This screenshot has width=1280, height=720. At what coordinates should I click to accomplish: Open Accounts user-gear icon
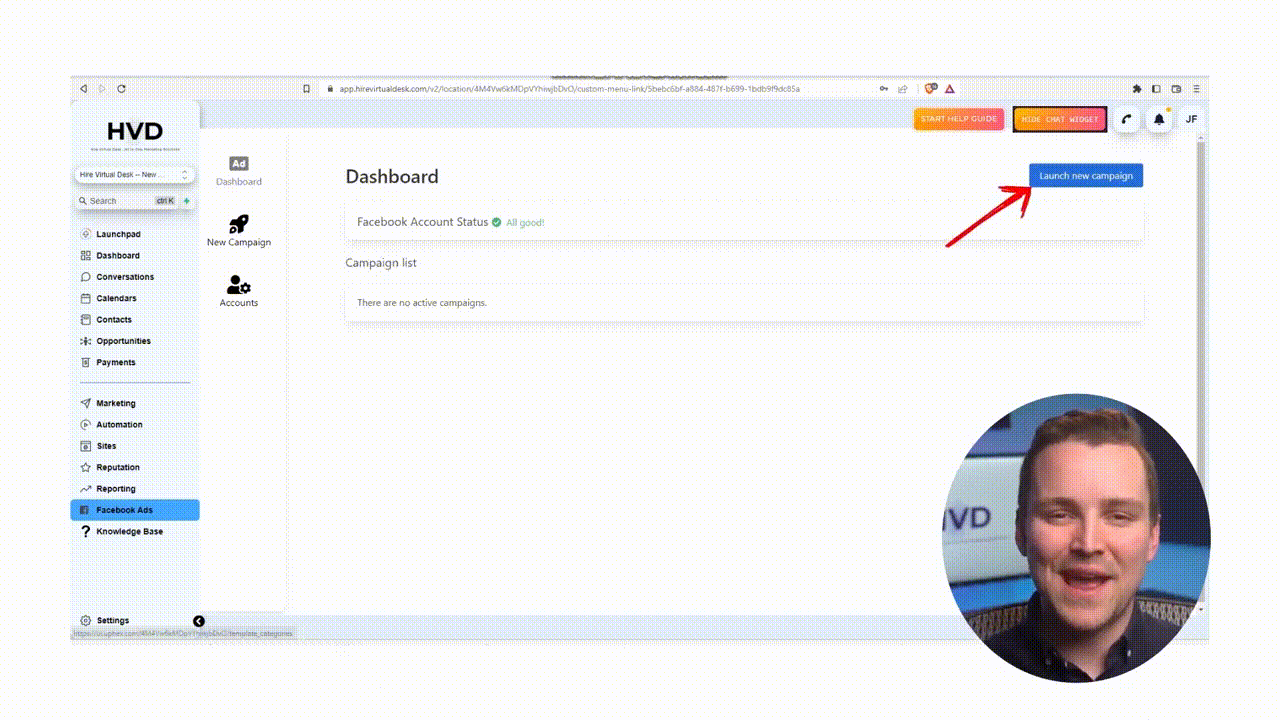click(239, 285)
